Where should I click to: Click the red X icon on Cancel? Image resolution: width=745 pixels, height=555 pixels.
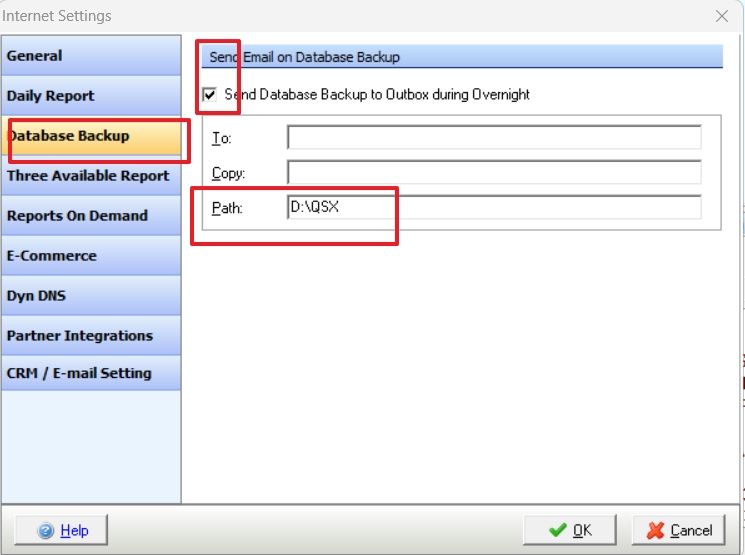tap(656, 530)
